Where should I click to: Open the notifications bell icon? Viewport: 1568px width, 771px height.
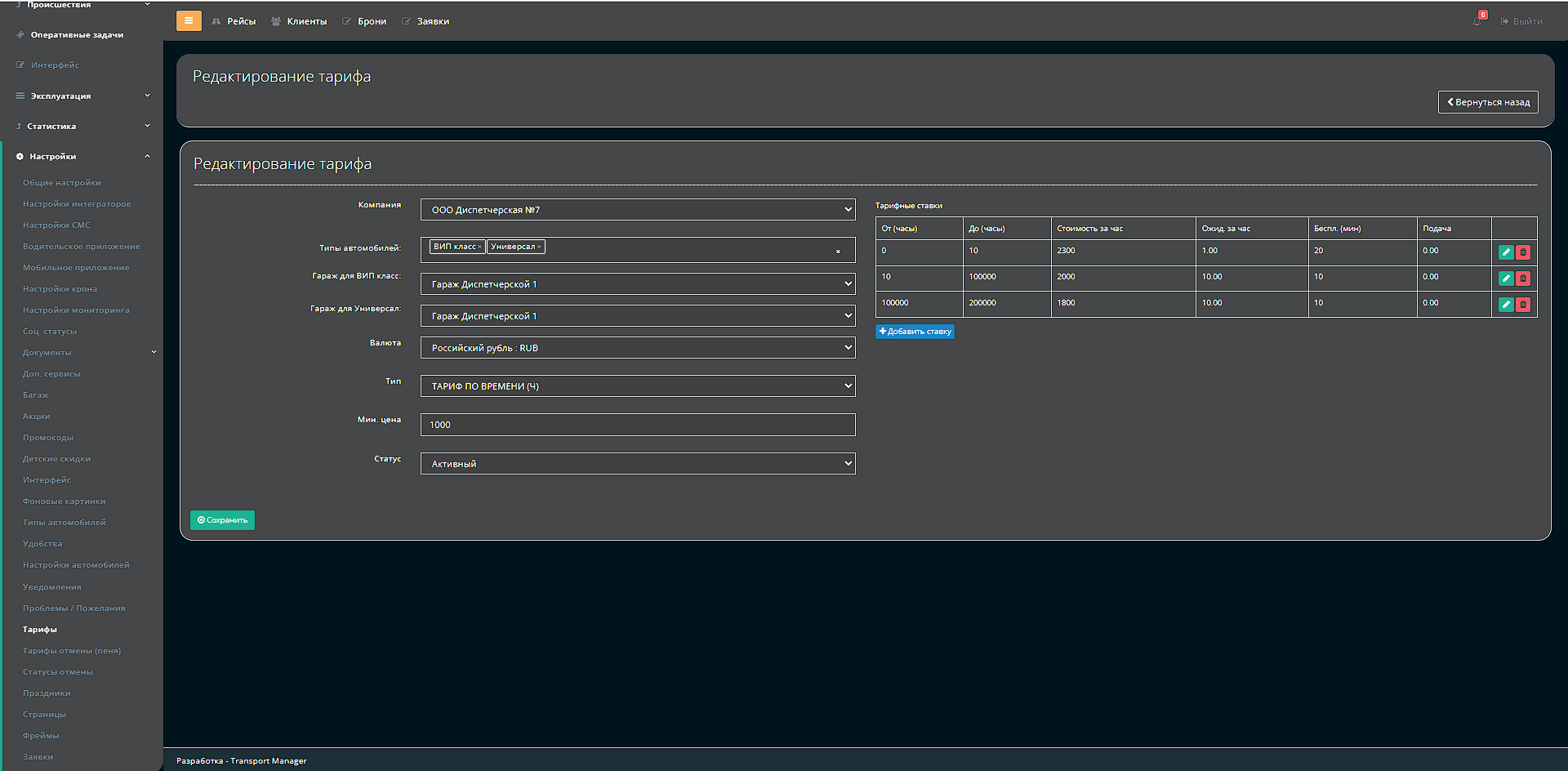tap(1477, 20)
